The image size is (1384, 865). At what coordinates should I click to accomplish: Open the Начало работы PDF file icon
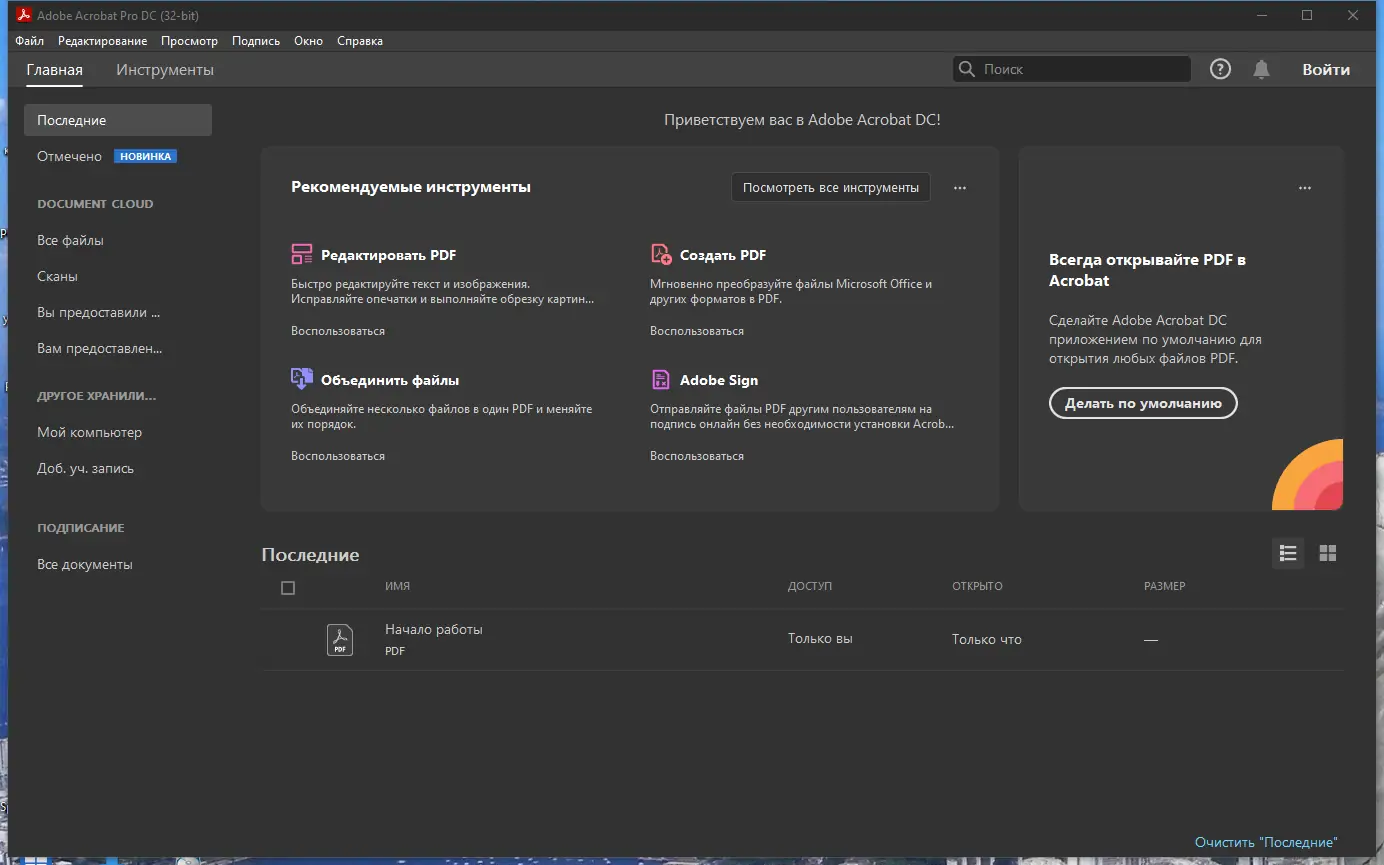[x=340, y=639]
